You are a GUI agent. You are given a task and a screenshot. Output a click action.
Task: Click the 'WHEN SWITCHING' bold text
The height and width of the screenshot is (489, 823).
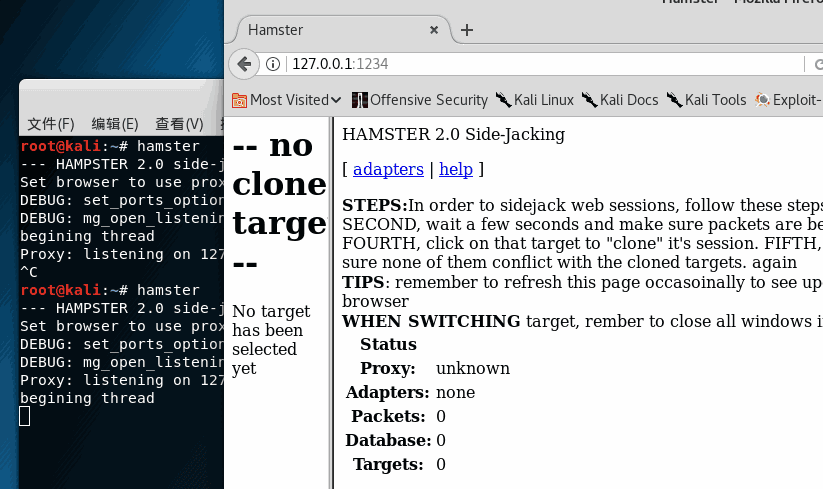tap(431, 321)
